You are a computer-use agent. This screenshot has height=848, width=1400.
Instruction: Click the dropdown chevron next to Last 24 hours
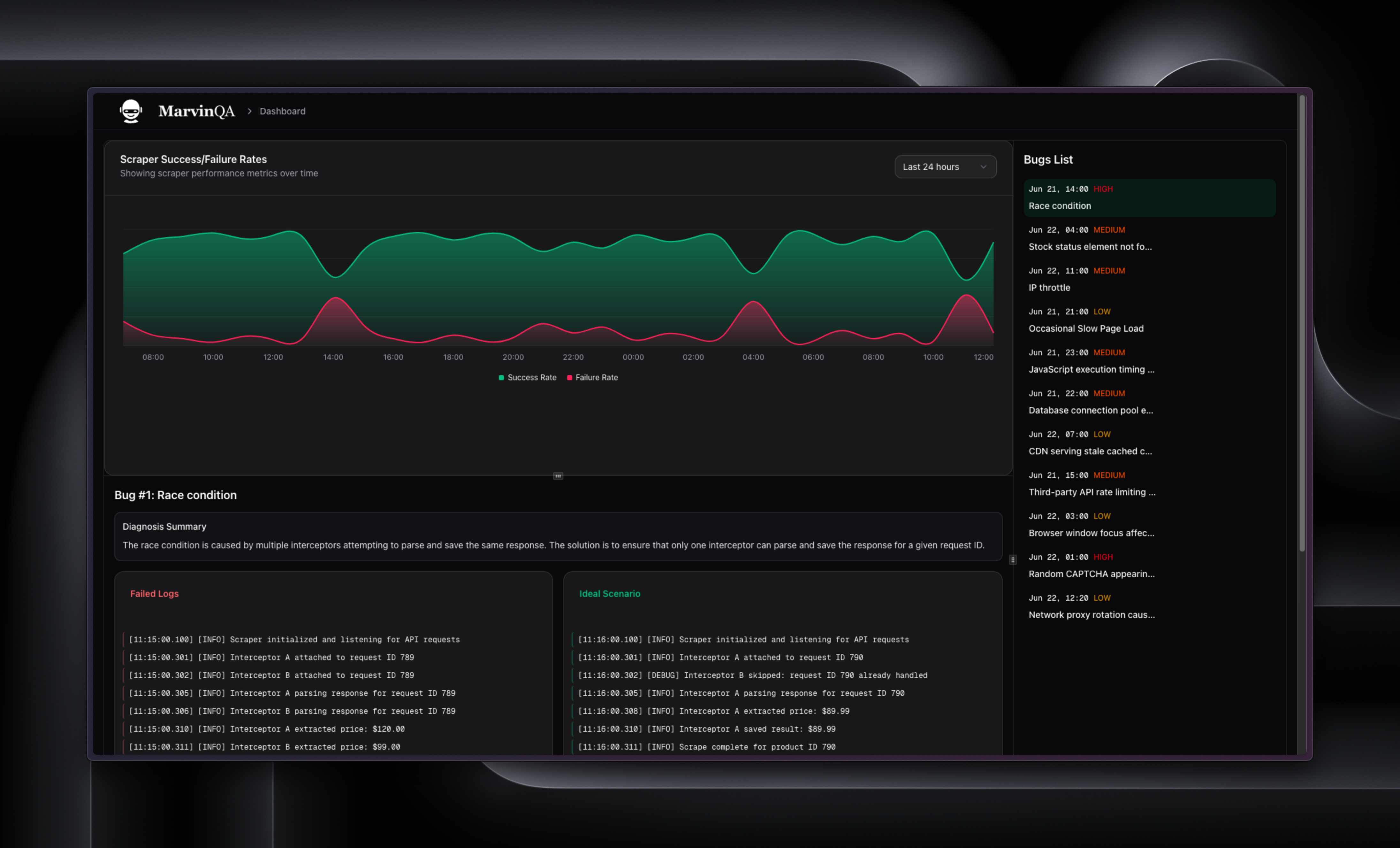click(984, 166)
